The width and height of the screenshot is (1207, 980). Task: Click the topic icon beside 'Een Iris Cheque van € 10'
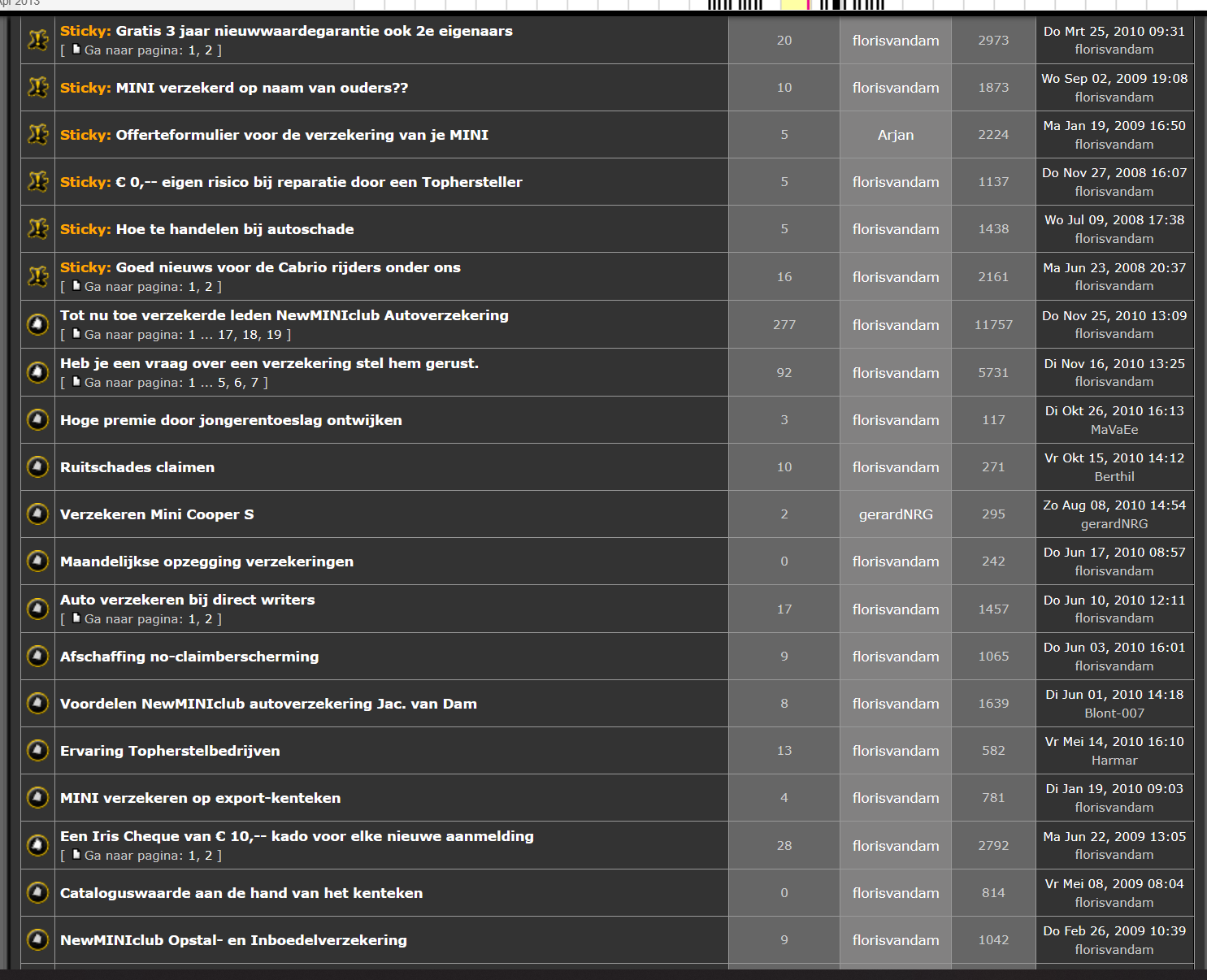point(37,845)
